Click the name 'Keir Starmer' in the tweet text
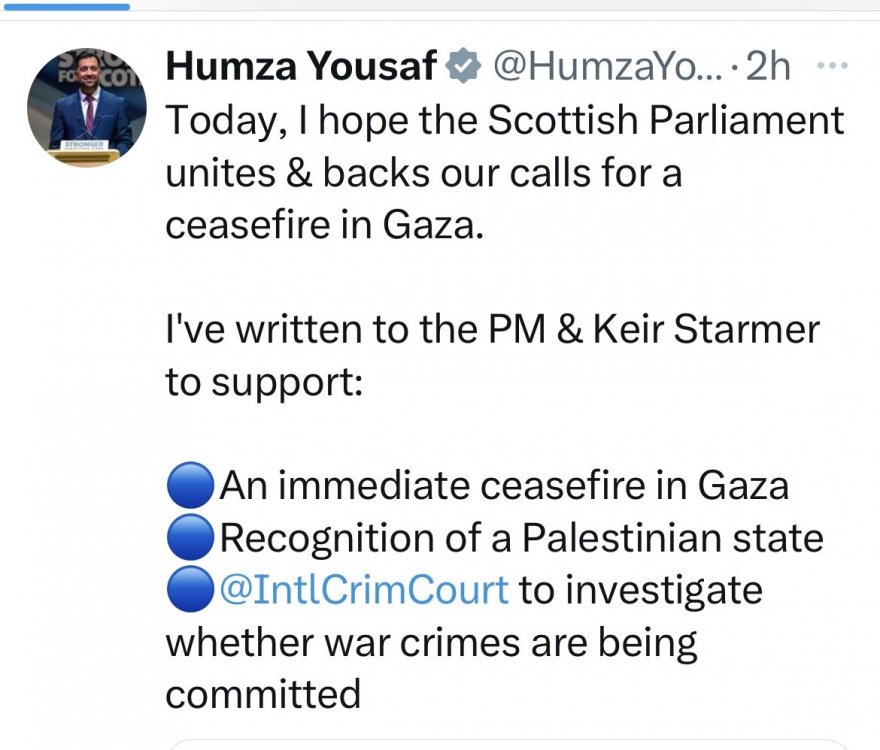Viewport: 880px width, 750px height. click(707, 328)
